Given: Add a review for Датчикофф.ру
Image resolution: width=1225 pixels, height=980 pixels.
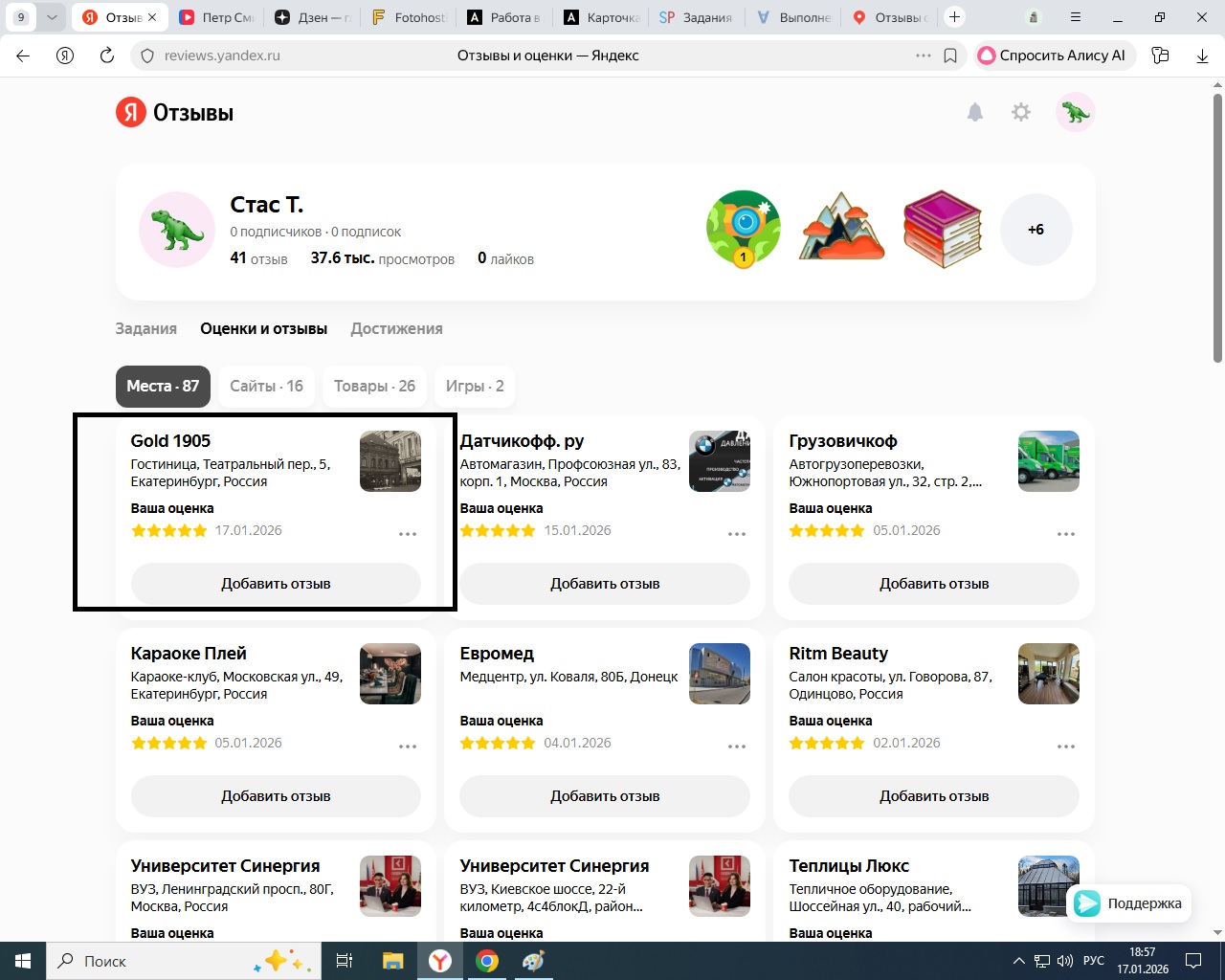Looking at the screenshot, I should click(x=605, y=584).
